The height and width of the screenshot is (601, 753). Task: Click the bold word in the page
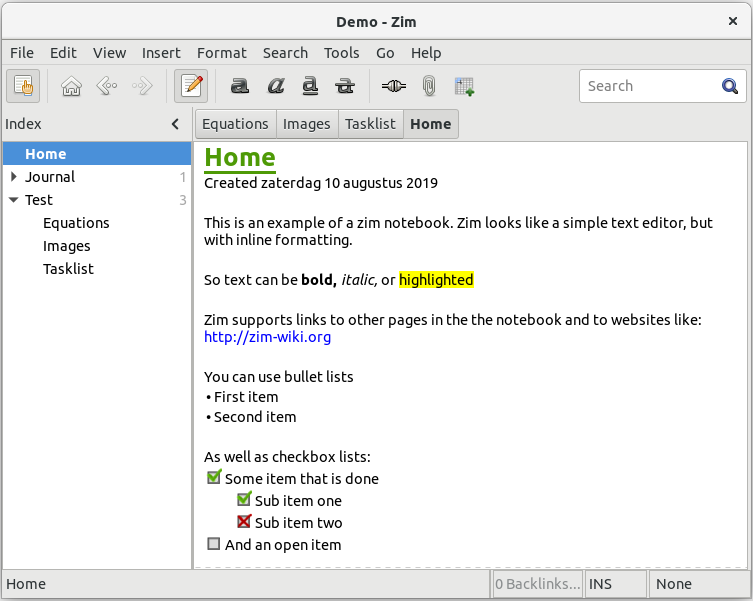[x=318, y=280]
